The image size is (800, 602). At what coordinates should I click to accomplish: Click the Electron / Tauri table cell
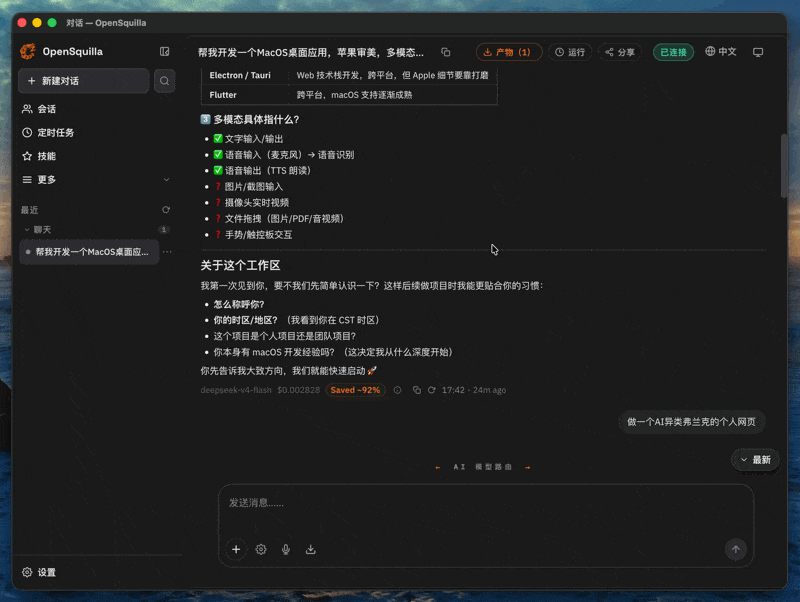pos(240,75)
